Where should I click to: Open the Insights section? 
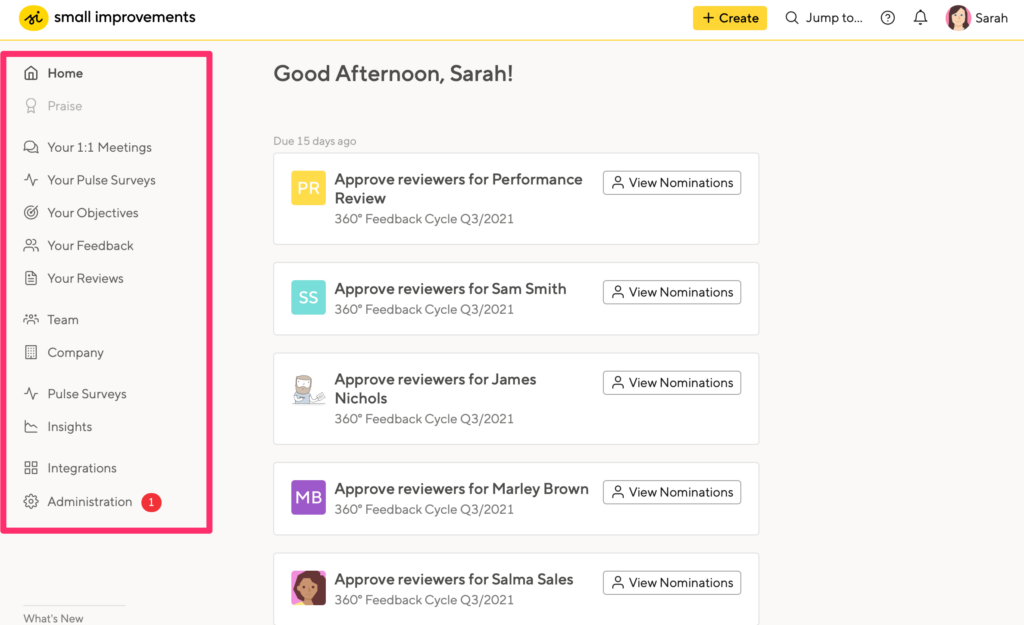click(x=69, y=426)
